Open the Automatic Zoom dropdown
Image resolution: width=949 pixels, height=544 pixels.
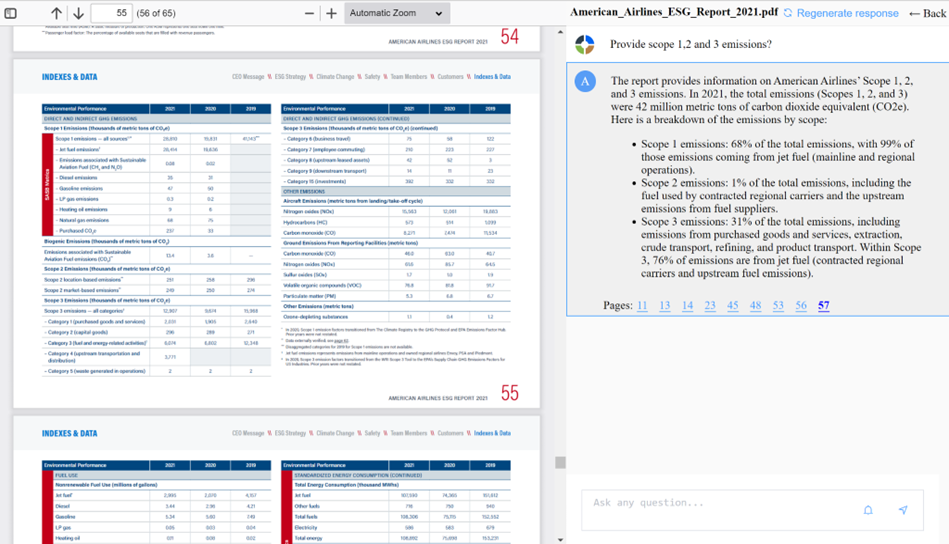(x=396, y=13)
